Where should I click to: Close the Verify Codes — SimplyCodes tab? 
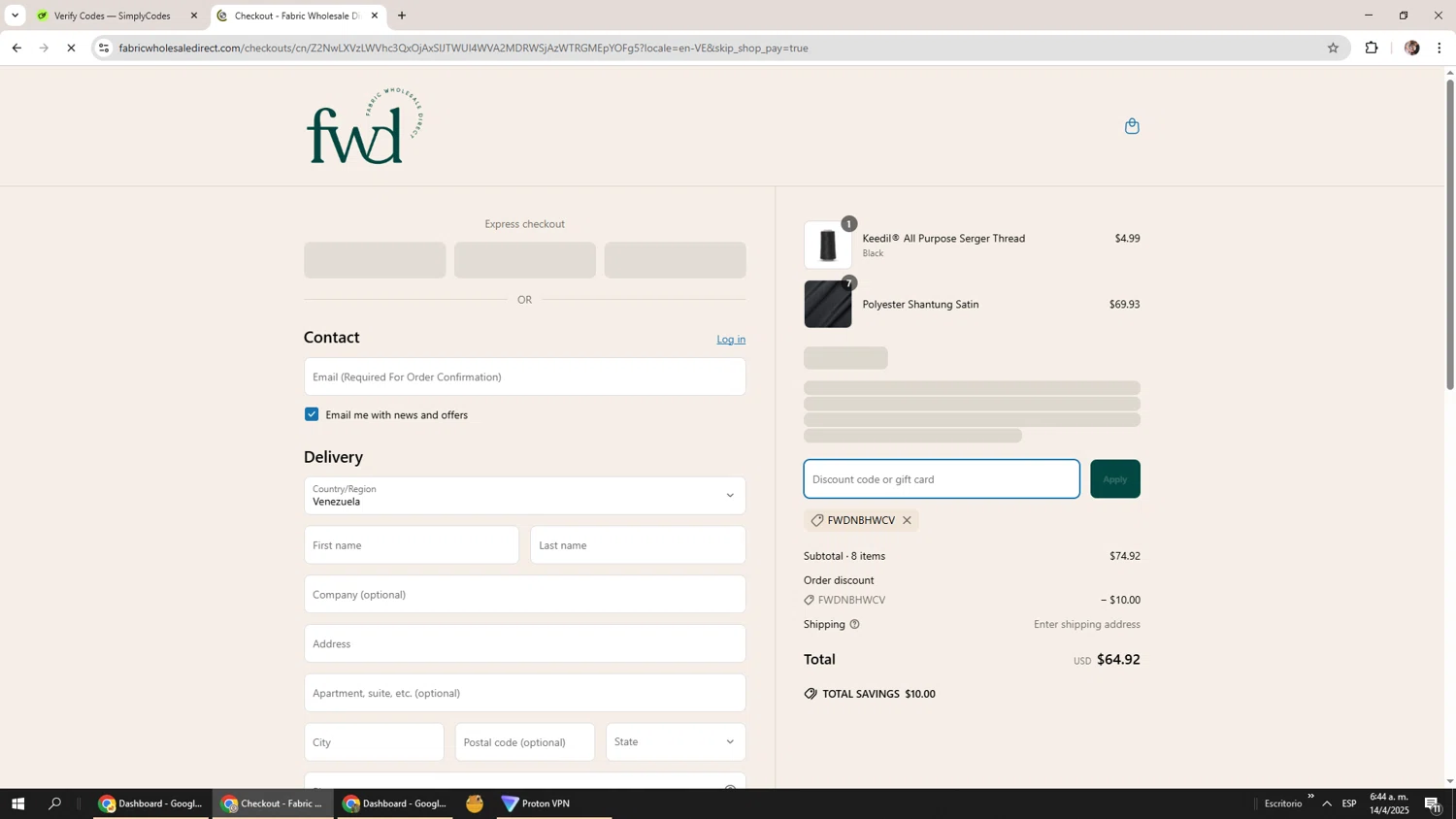[194, 16]
